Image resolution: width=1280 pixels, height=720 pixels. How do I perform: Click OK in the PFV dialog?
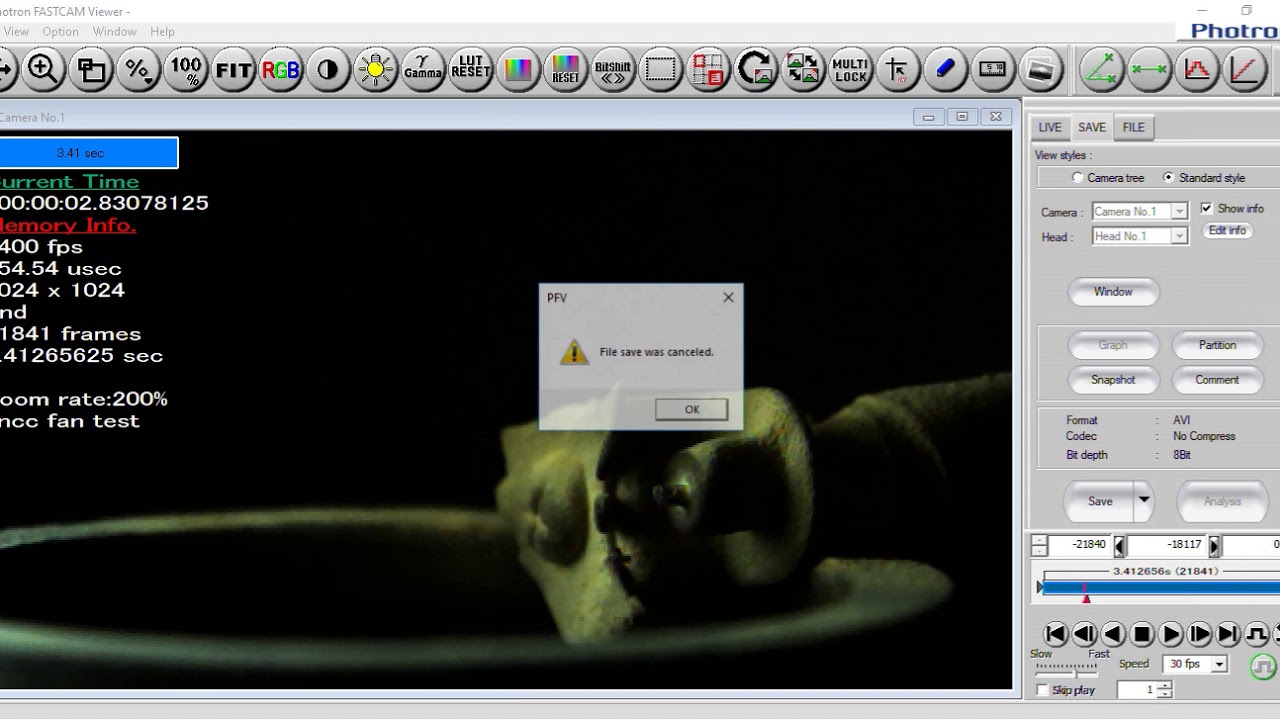pyautogui.click(x=692, y=409)
